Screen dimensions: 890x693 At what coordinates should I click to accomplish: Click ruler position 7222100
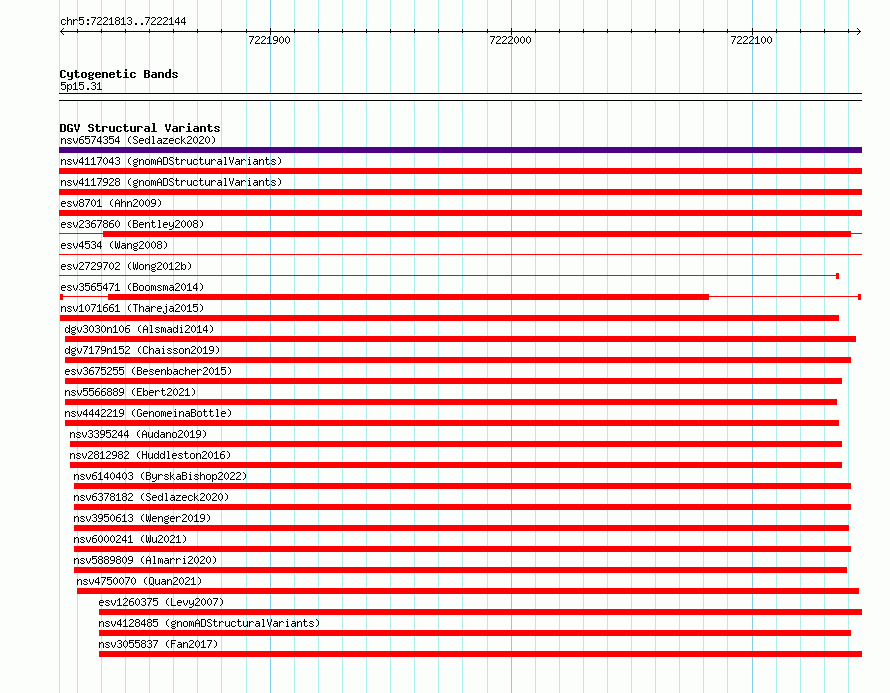pyautogui.click(x=752, y=40)
